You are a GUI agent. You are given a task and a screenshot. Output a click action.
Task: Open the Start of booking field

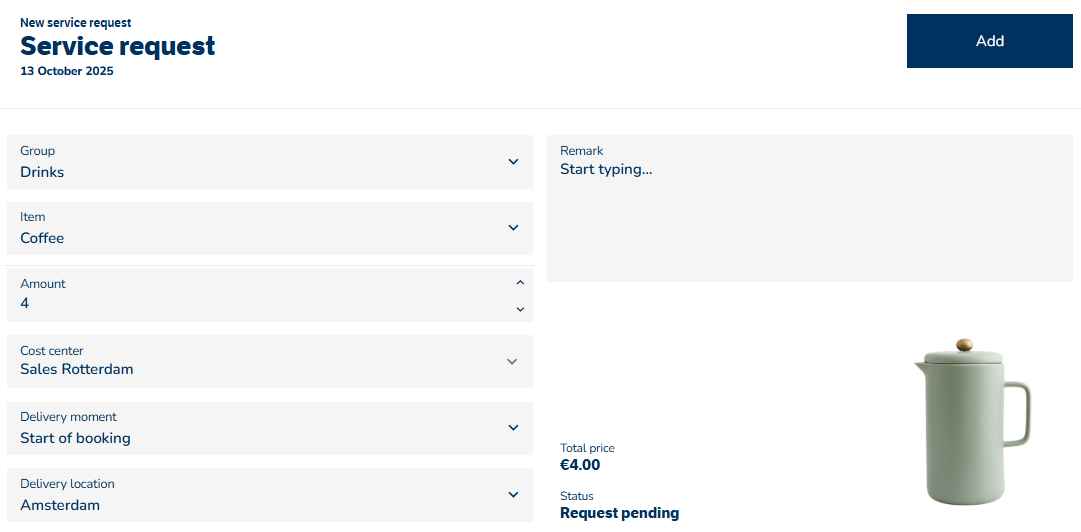point(75,438)
